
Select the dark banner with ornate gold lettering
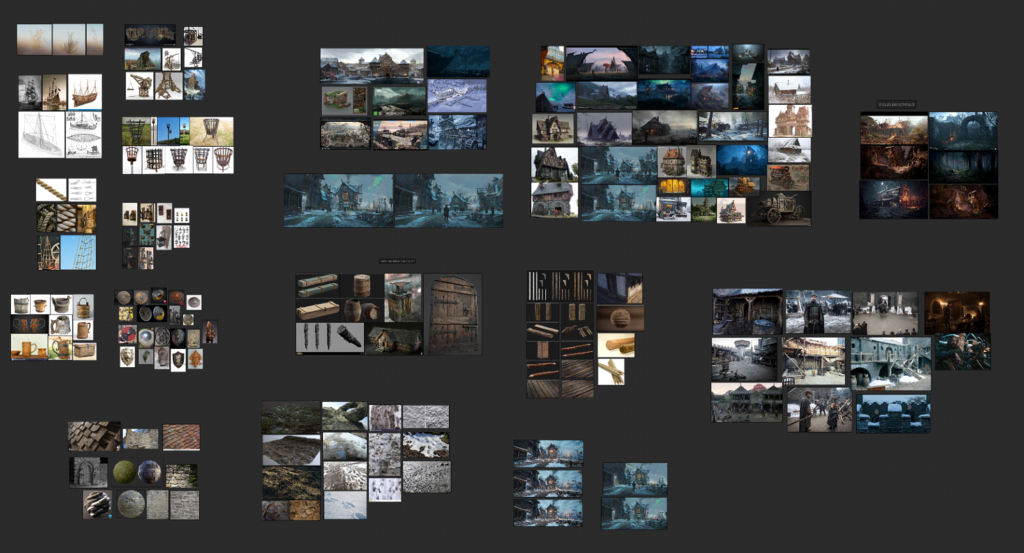pyautogui.click(x=150, y=35)
